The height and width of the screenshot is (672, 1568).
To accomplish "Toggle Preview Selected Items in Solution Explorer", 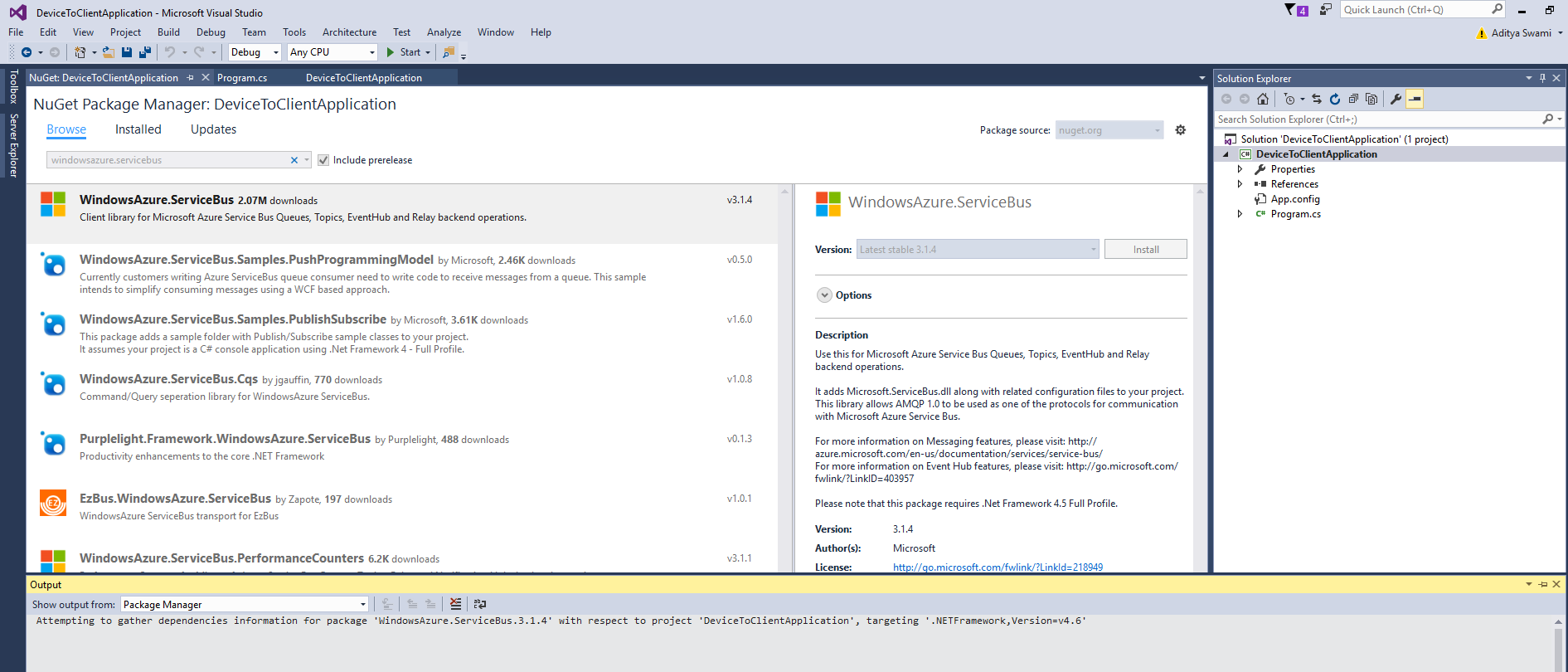I will 1415,99.
